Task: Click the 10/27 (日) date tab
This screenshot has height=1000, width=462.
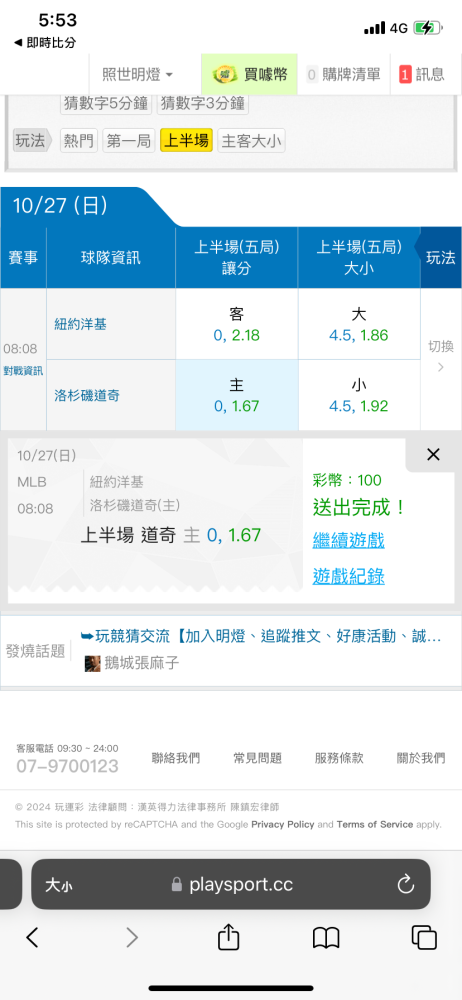Action: [60, 205]
